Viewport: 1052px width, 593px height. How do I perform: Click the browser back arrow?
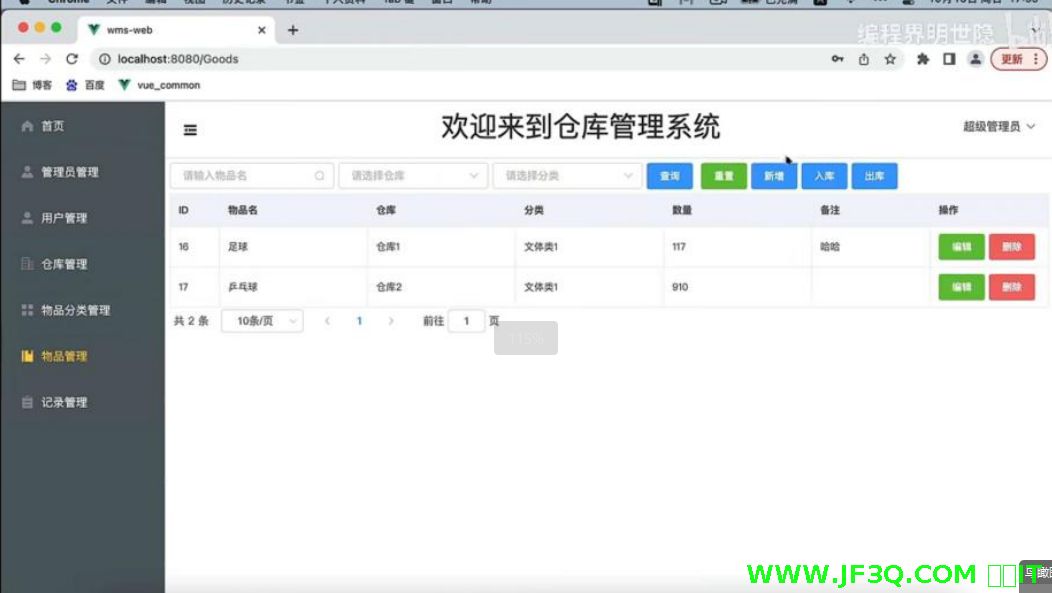pyautogui.click(x=19, y=59)
